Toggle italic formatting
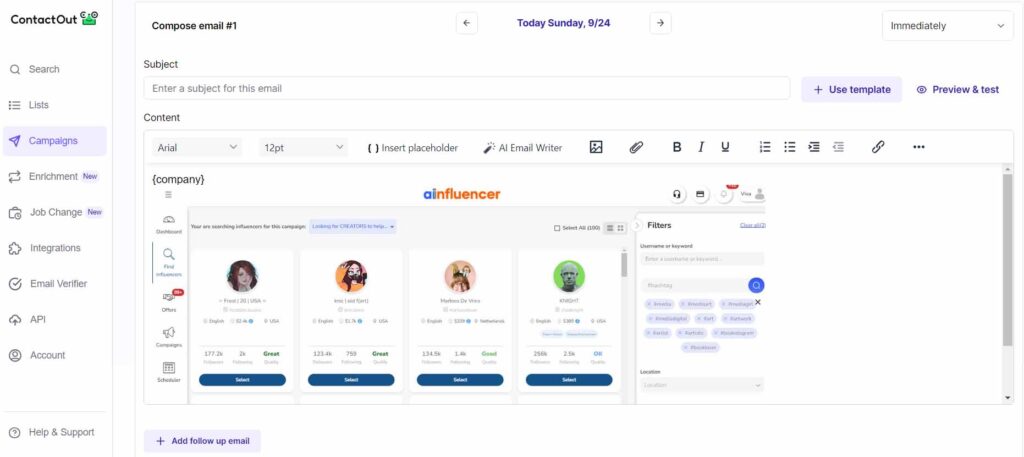The width and height of the screenshot is (1024, 457). [701, 148]
